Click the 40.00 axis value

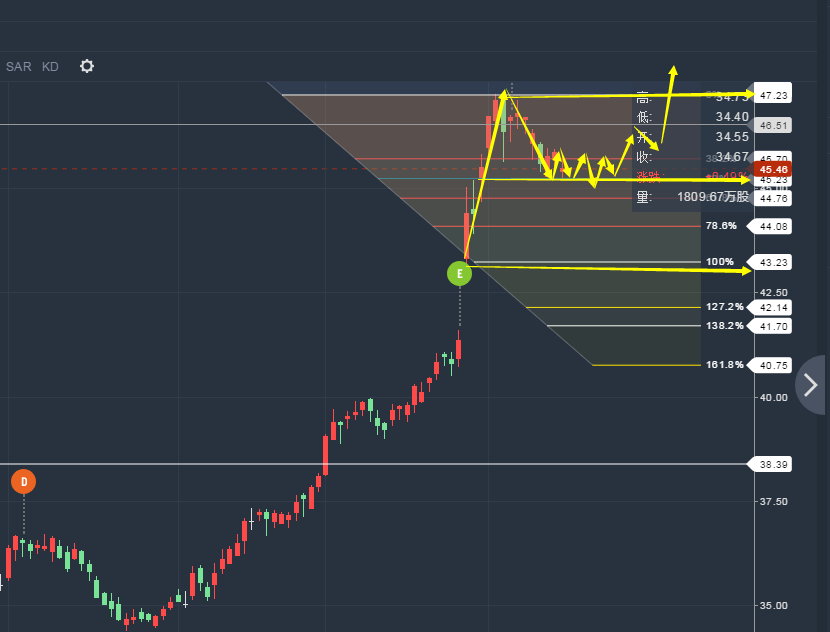[x=773, y=398]
